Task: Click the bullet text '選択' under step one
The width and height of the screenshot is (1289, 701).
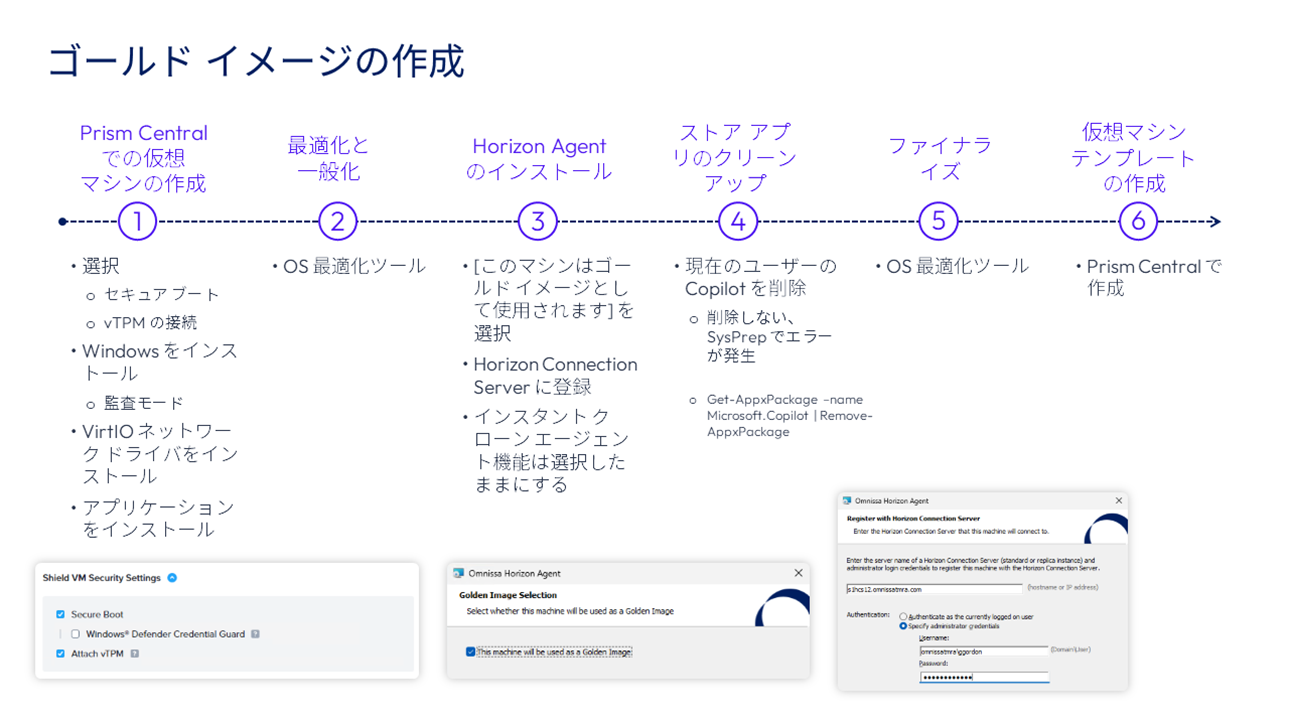Action: 100,267
